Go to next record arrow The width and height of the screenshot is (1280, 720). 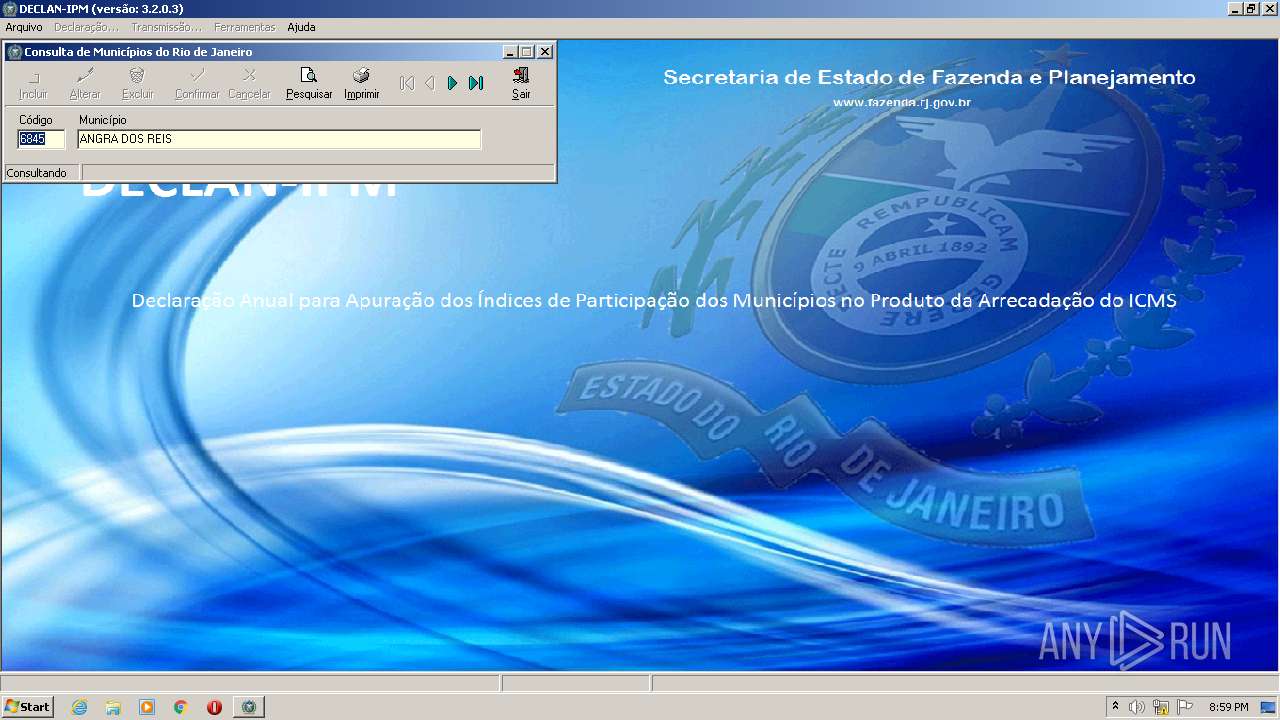(x=452, y=84)
